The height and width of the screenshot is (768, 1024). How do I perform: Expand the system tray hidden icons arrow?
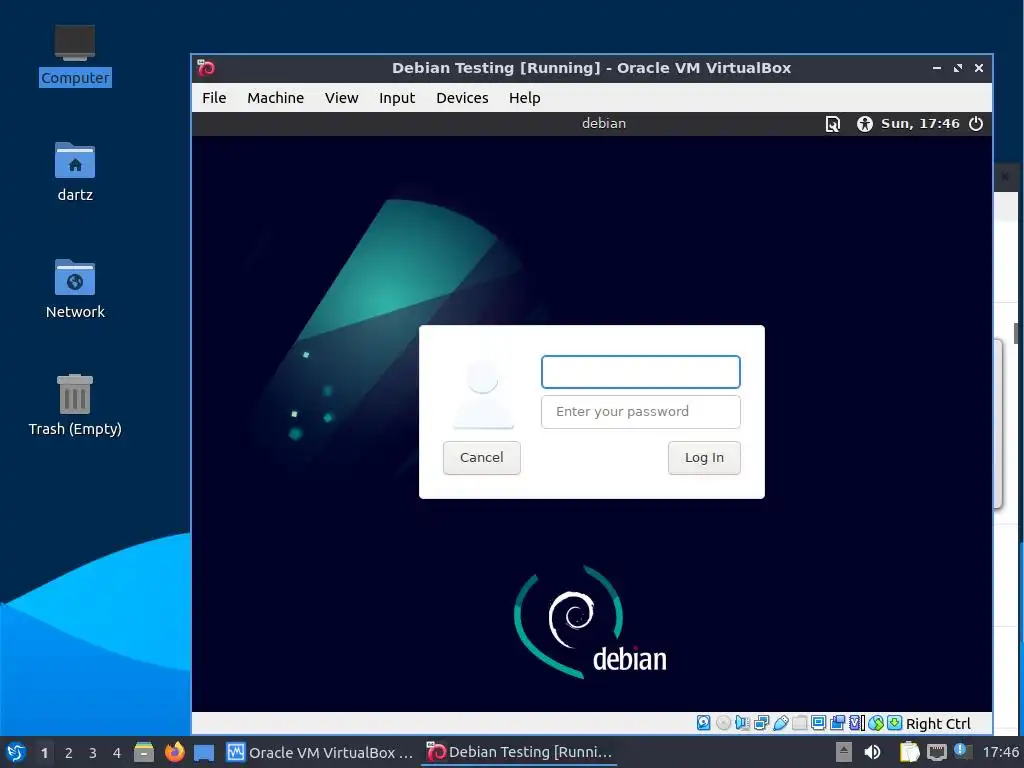click(x=844, y=752)
